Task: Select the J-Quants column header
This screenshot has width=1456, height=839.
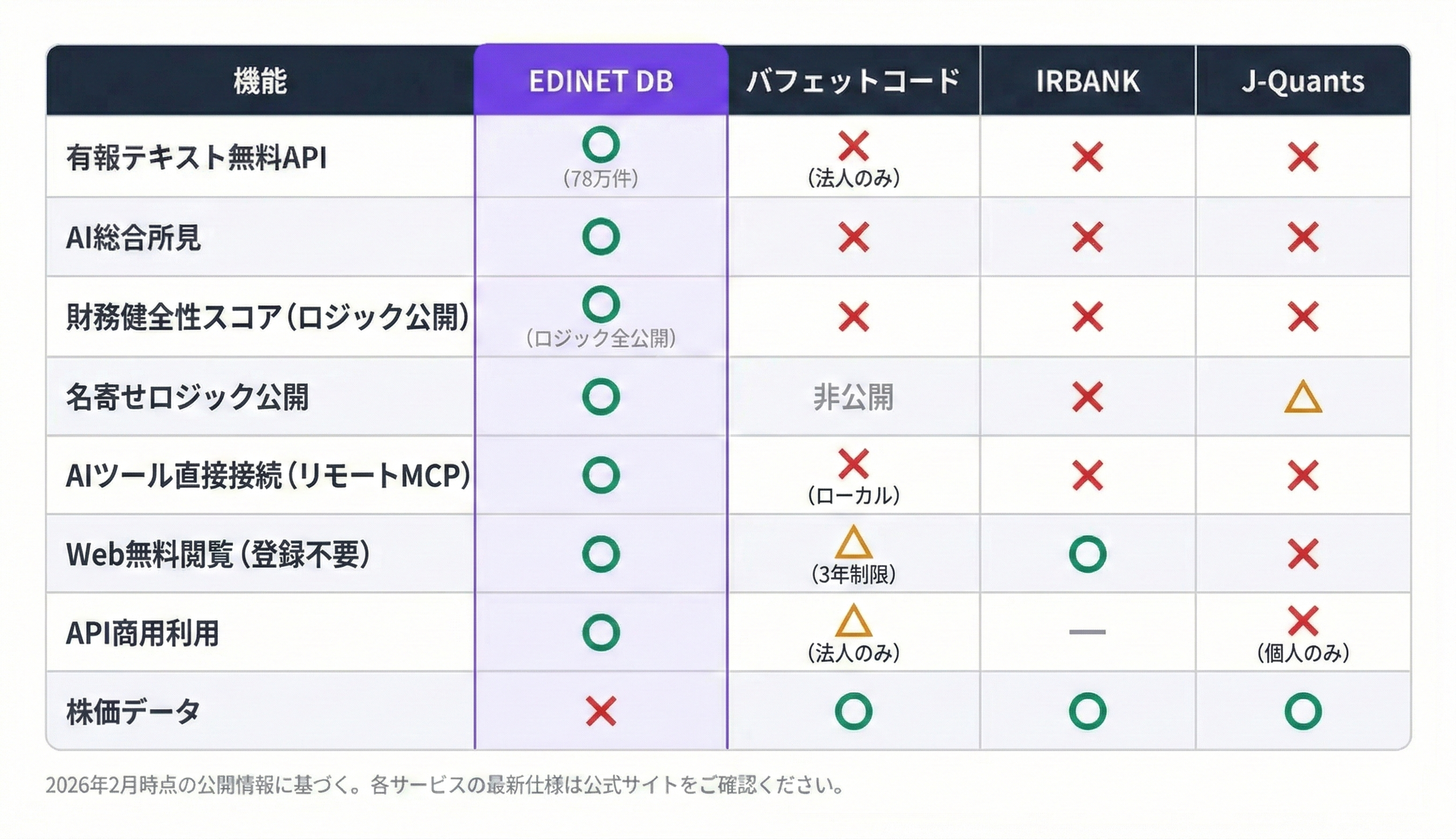Action: pos(1303,81)
